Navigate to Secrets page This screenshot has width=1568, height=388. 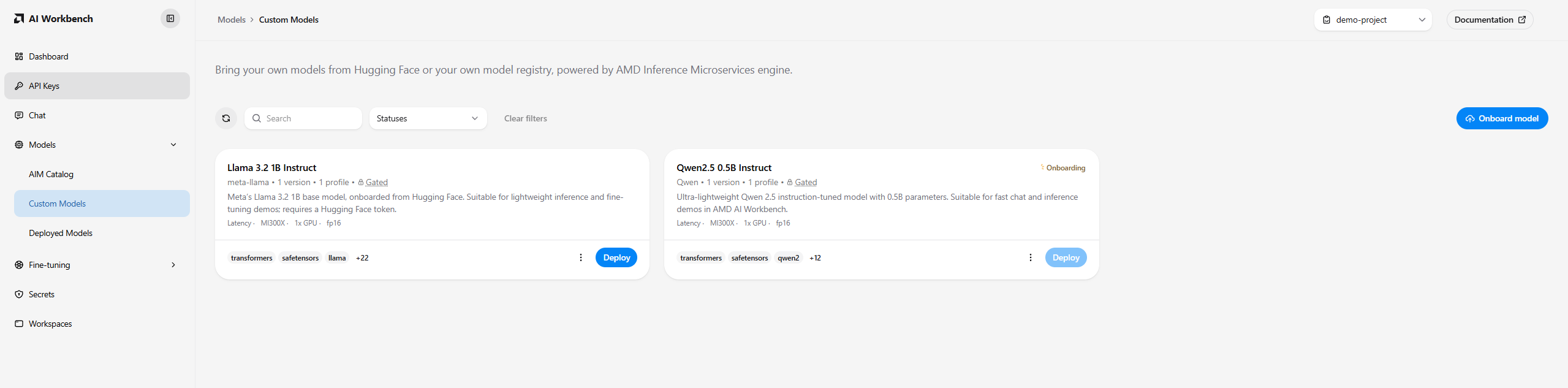(97, 294)
